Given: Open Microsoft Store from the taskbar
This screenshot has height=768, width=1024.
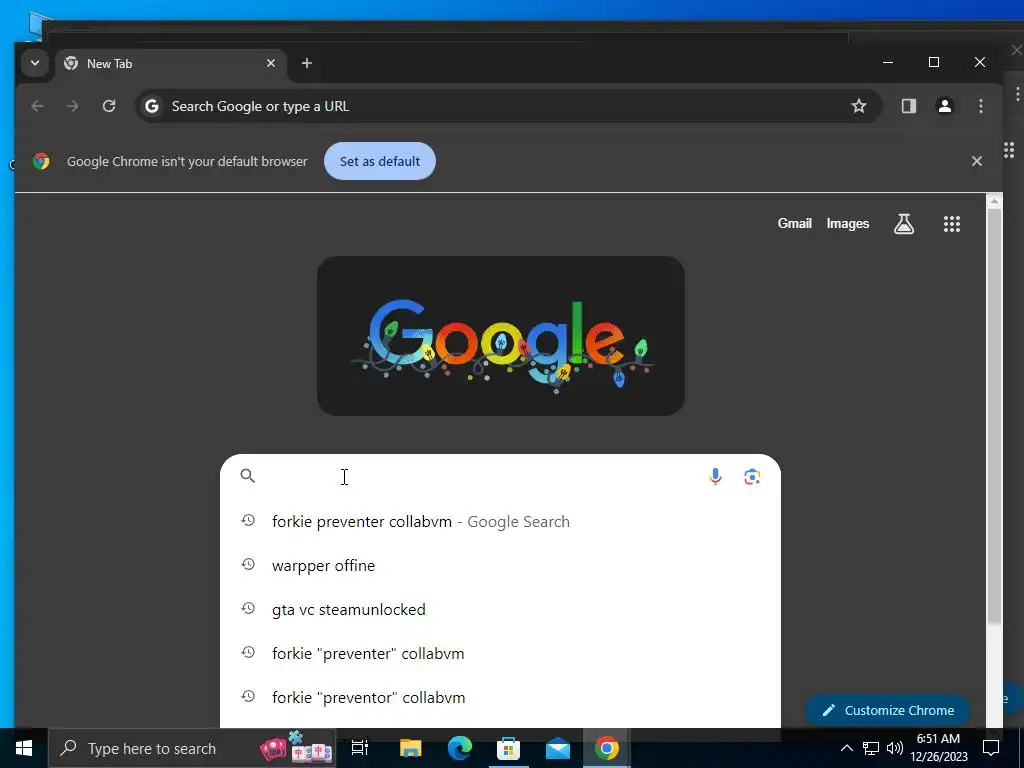Looking at the screenshot, I should tap(508, 748).
